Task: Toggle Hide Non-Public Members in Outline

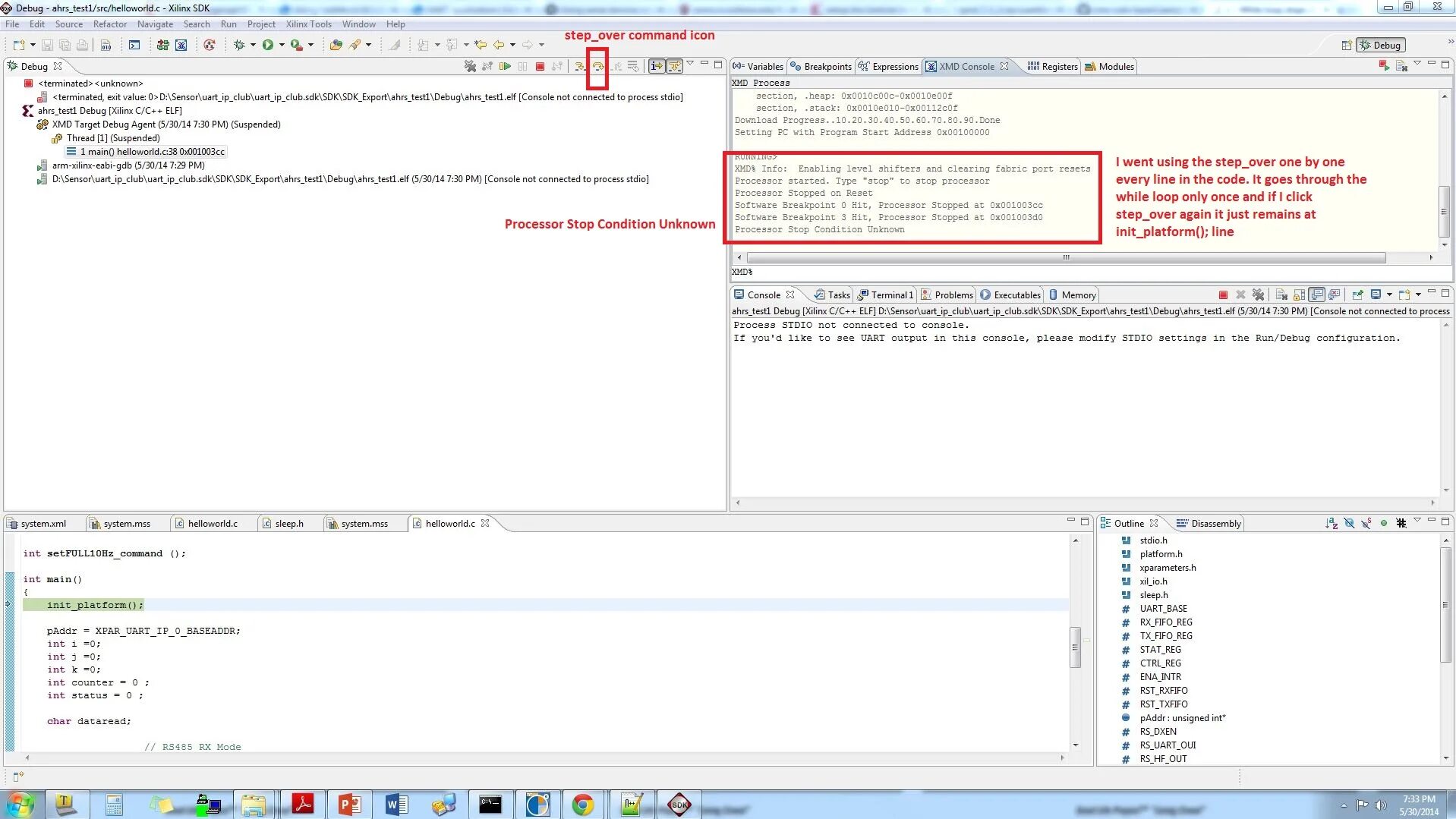Action: [1384, 524]
